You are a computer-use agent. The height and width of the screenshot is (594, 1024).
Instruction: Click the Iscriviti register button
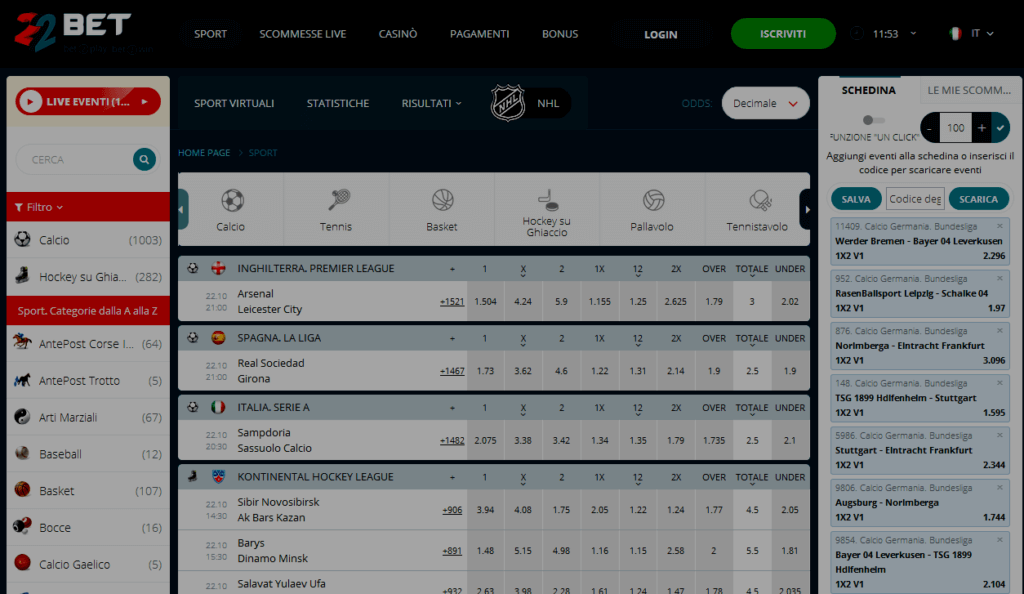782,33
